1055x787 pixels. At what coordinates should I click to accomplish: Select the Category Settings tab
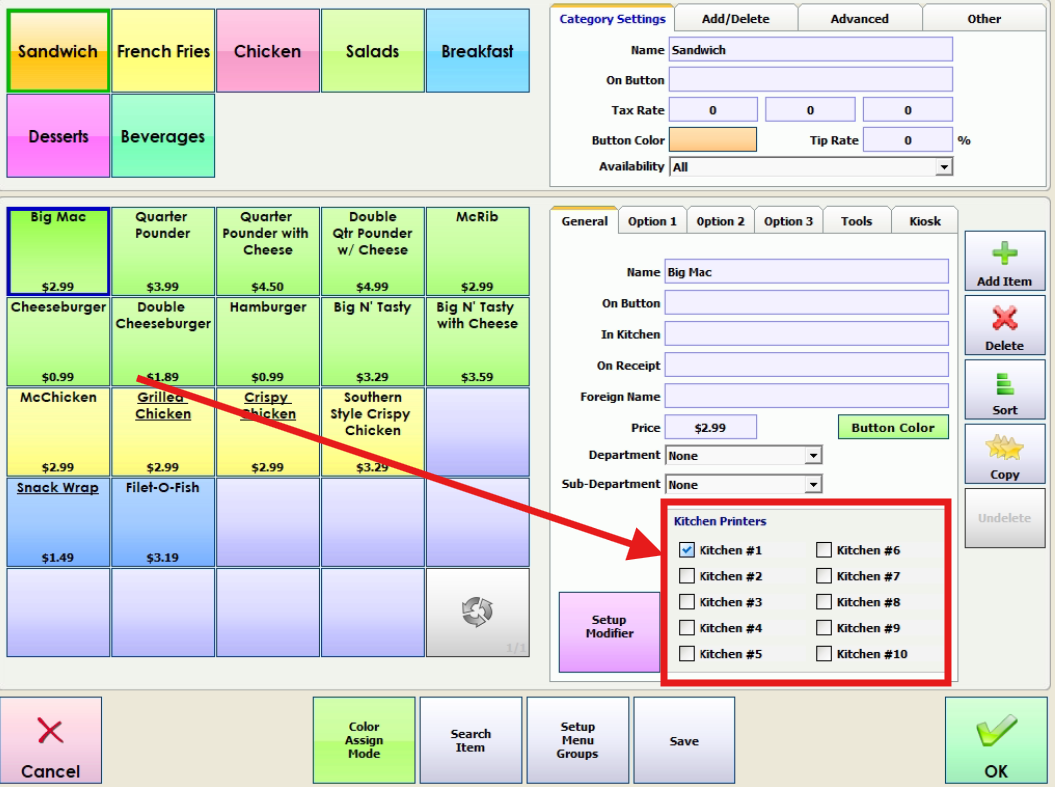[x=612, y=19]
